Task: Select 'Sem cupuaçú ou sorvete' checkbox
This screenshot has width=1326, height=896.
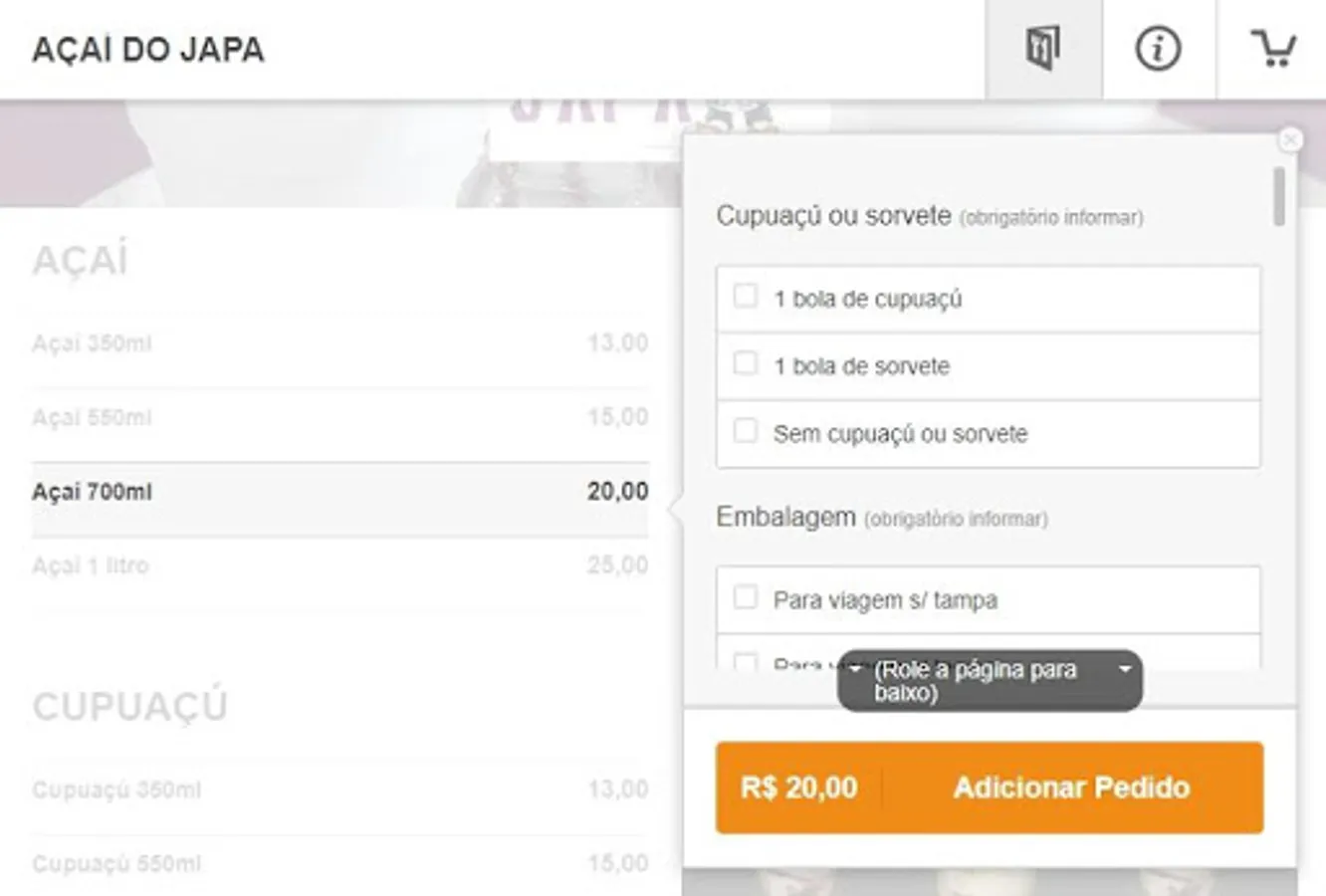Action: 746,432
